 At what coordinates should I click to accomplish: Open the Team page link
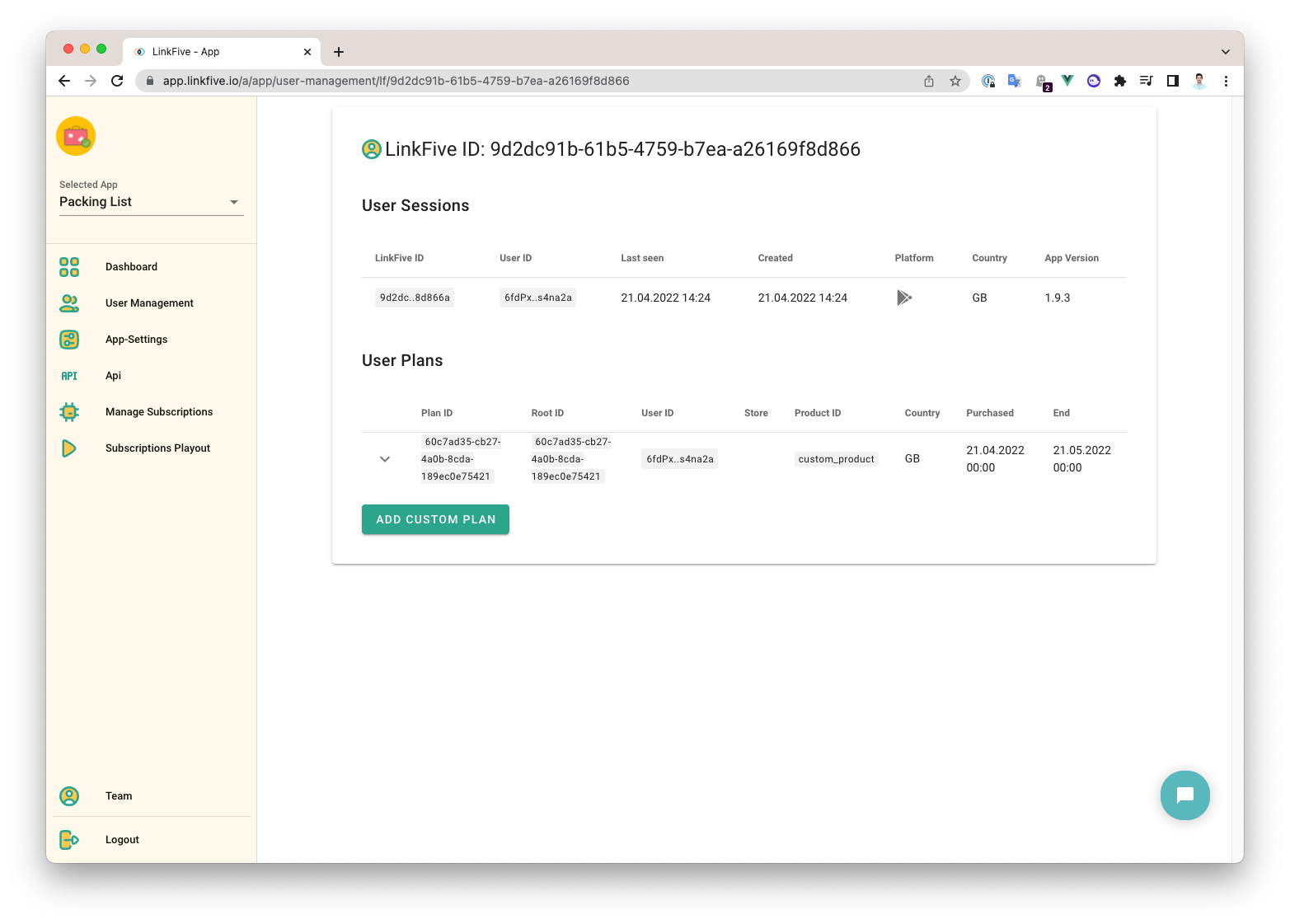coord(119,796)
